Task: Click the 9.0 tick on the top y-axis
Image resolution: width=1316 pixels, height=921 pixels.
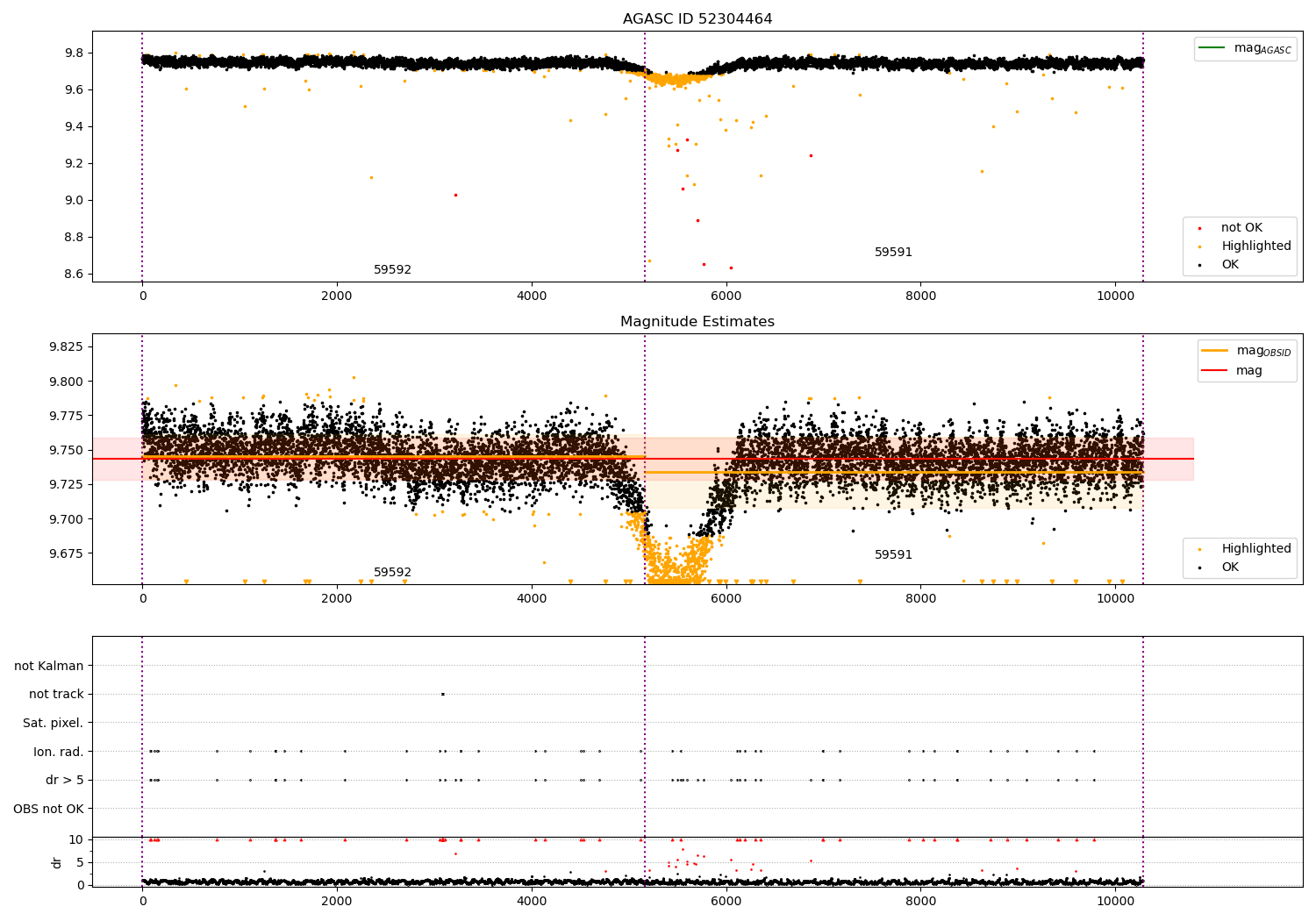Action: 73,201
